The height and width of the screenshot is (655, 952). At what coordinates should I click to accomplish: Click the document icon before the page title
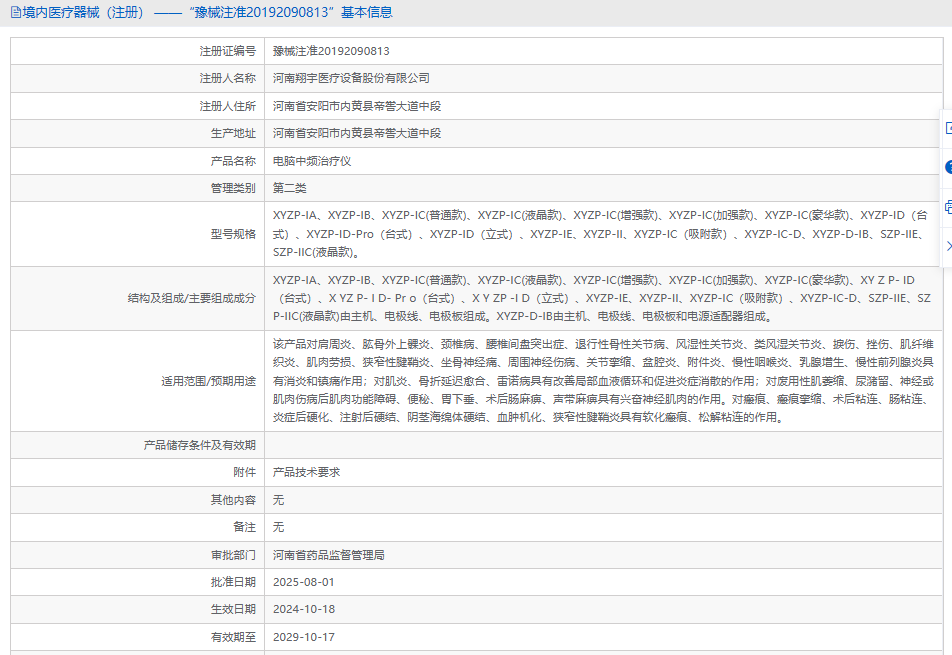[x=14, y=13]
